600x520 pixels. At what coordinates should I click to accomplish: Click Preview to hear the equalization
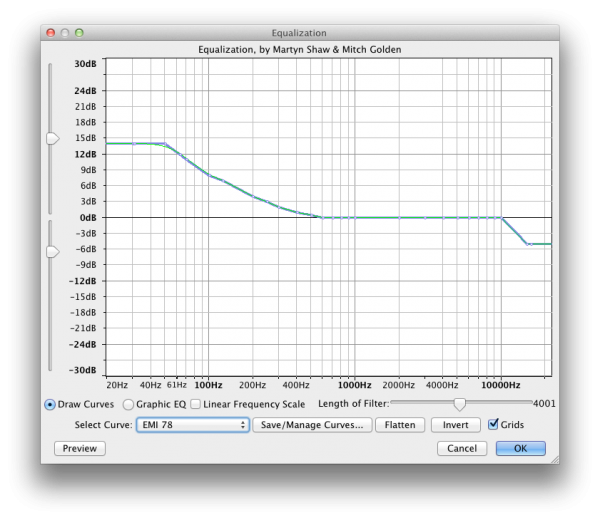(79, 448)
